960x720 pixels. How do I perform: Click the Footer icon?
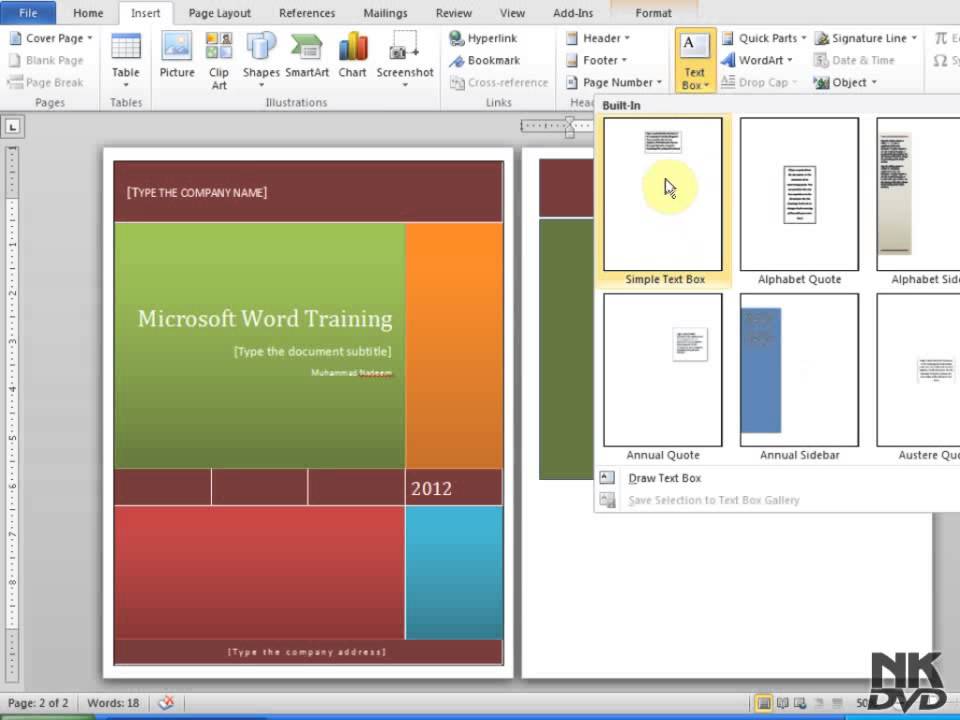click(x=572, y=60)
